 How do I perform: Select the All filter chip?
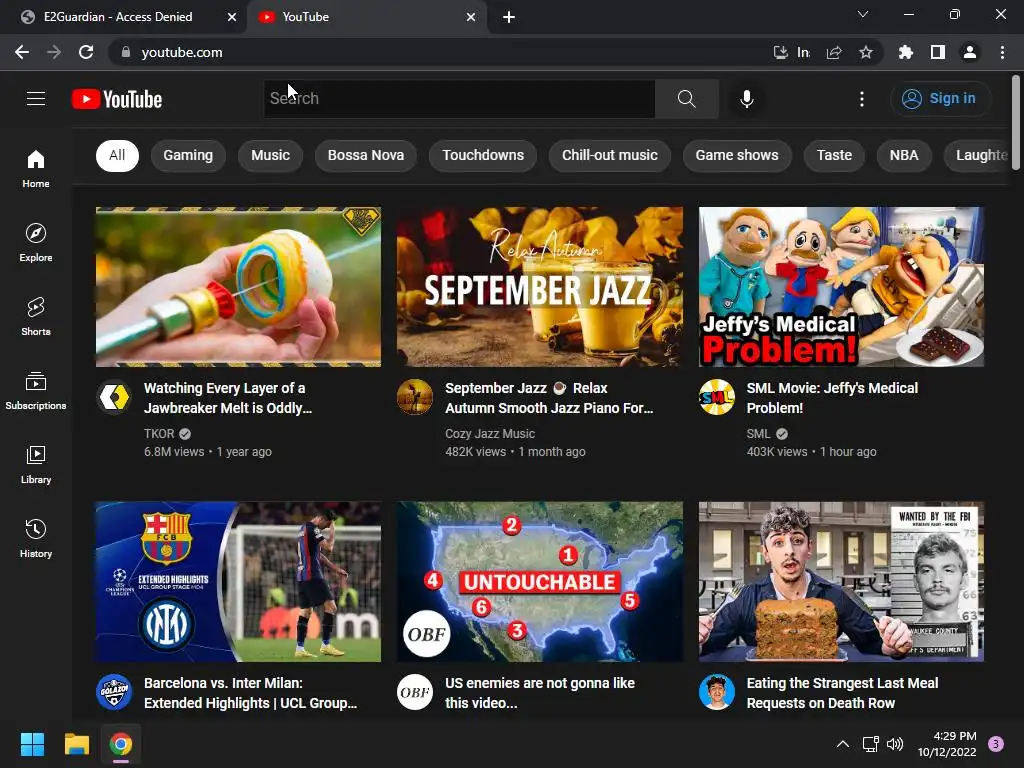click(117, 155)
